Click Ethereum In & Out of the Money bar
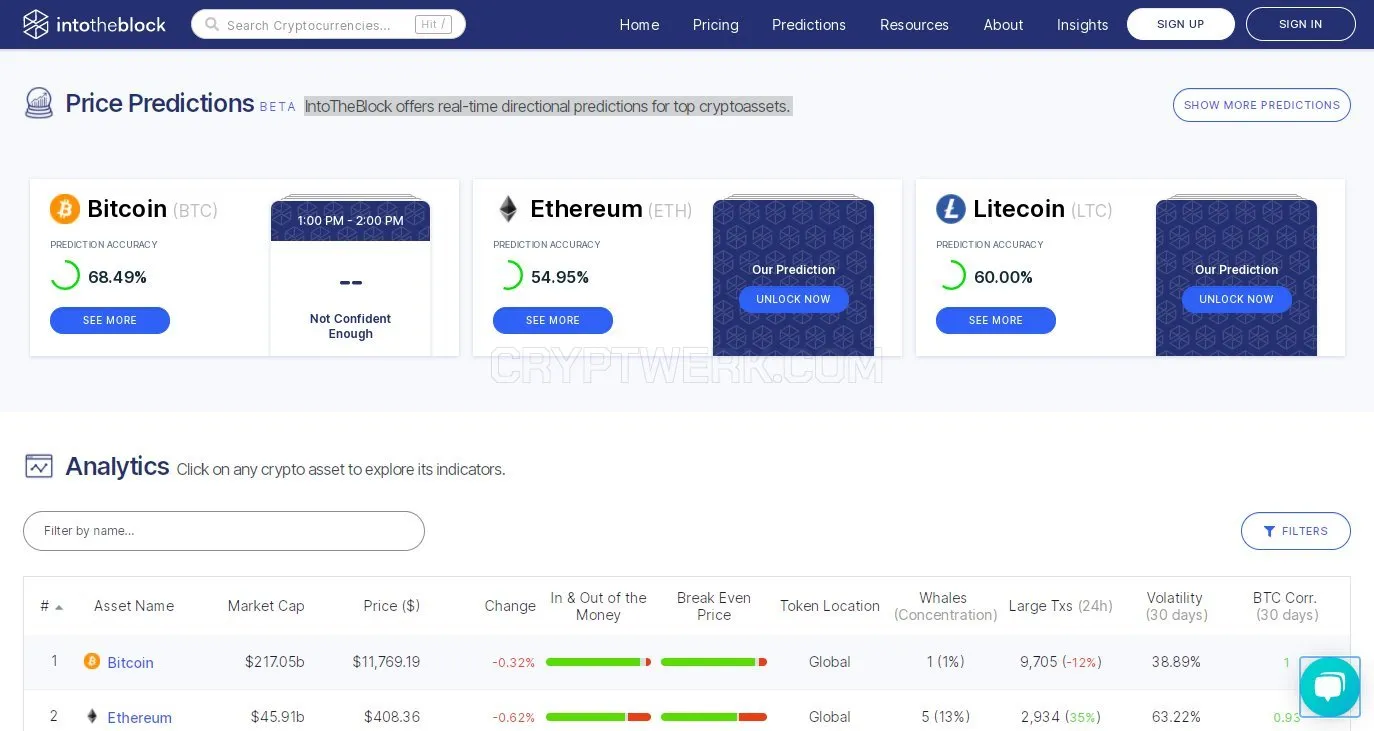 [x=598, y=717]
